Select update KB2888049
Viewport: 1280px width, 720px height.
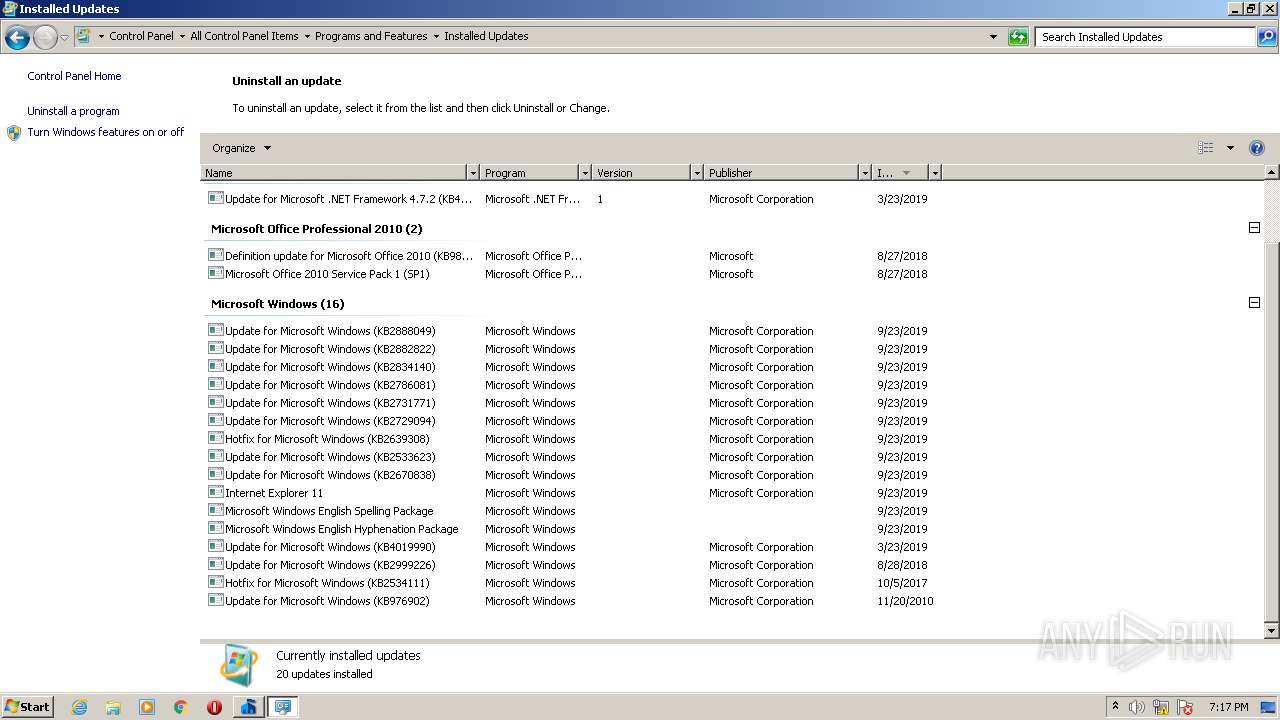570,331
